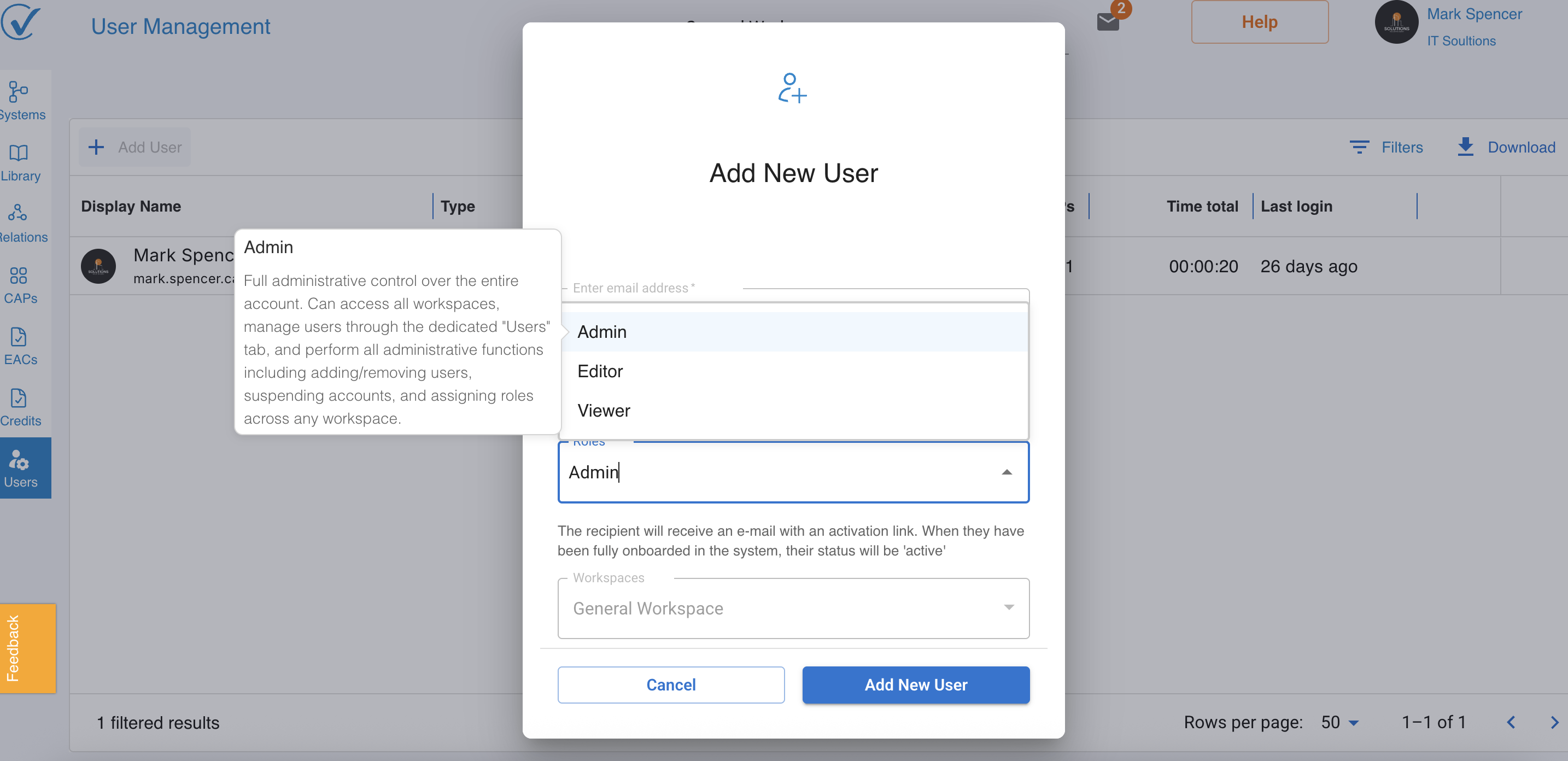Click the mail notifications envelope icon

coord(1108,22)
